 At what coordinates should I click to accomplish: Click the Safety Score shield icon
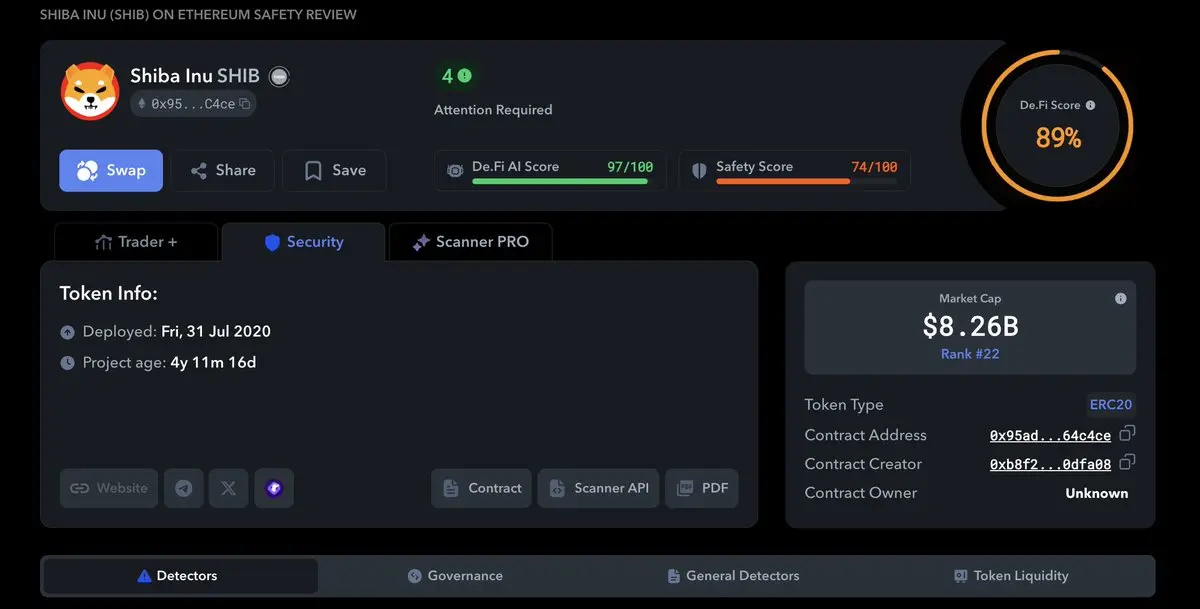pyautogui.click(x=699, y=170)
